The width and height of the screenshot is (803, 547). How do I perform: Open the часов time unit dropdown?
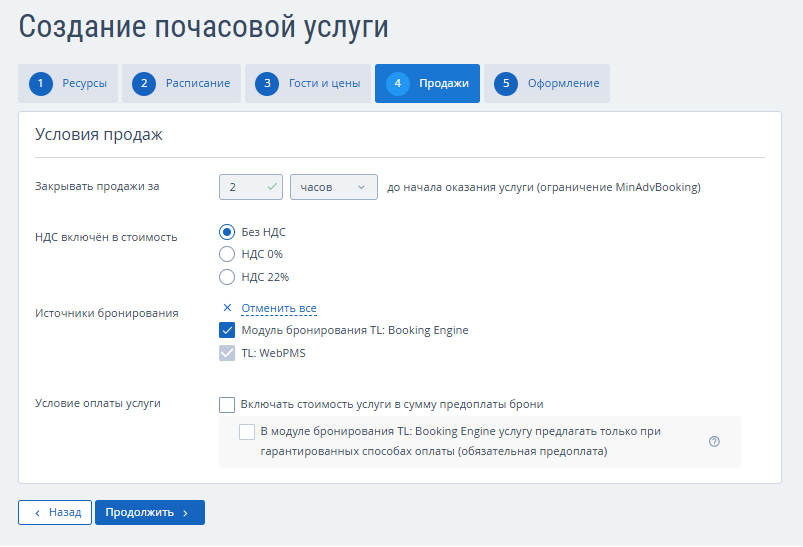333,187
